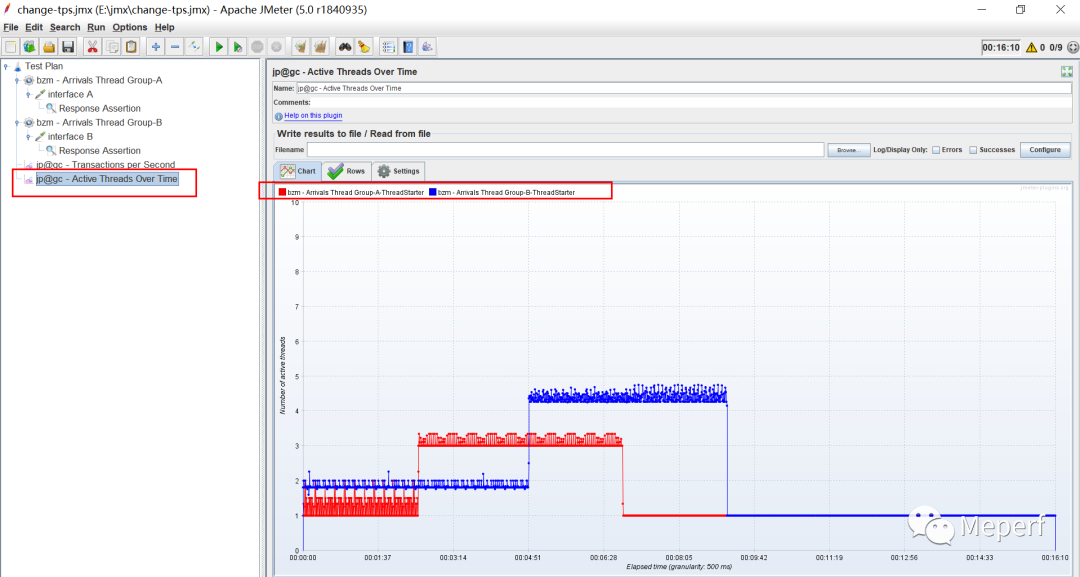Collapse the Test Plan tree node
The image size is (1080, 577).
pos(6,66)
